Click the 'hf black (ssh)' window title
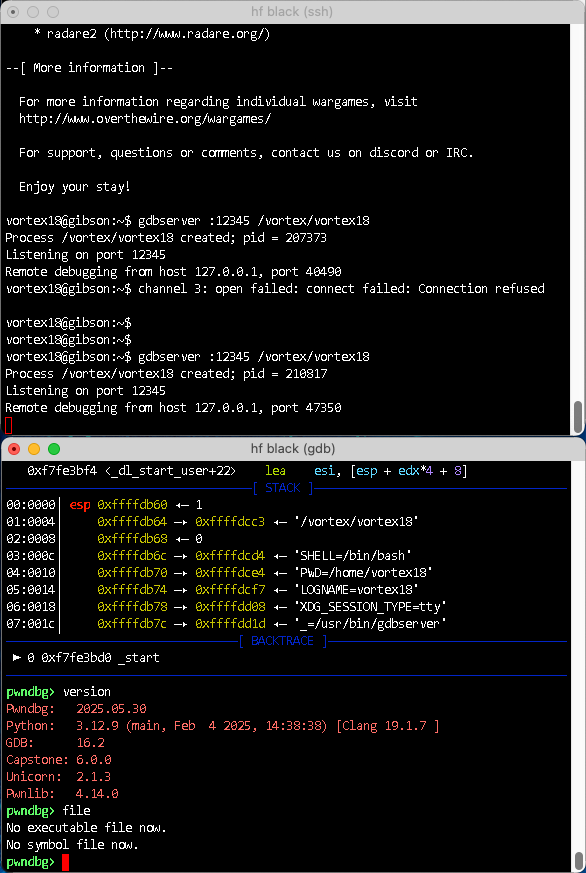 (293, 12)
